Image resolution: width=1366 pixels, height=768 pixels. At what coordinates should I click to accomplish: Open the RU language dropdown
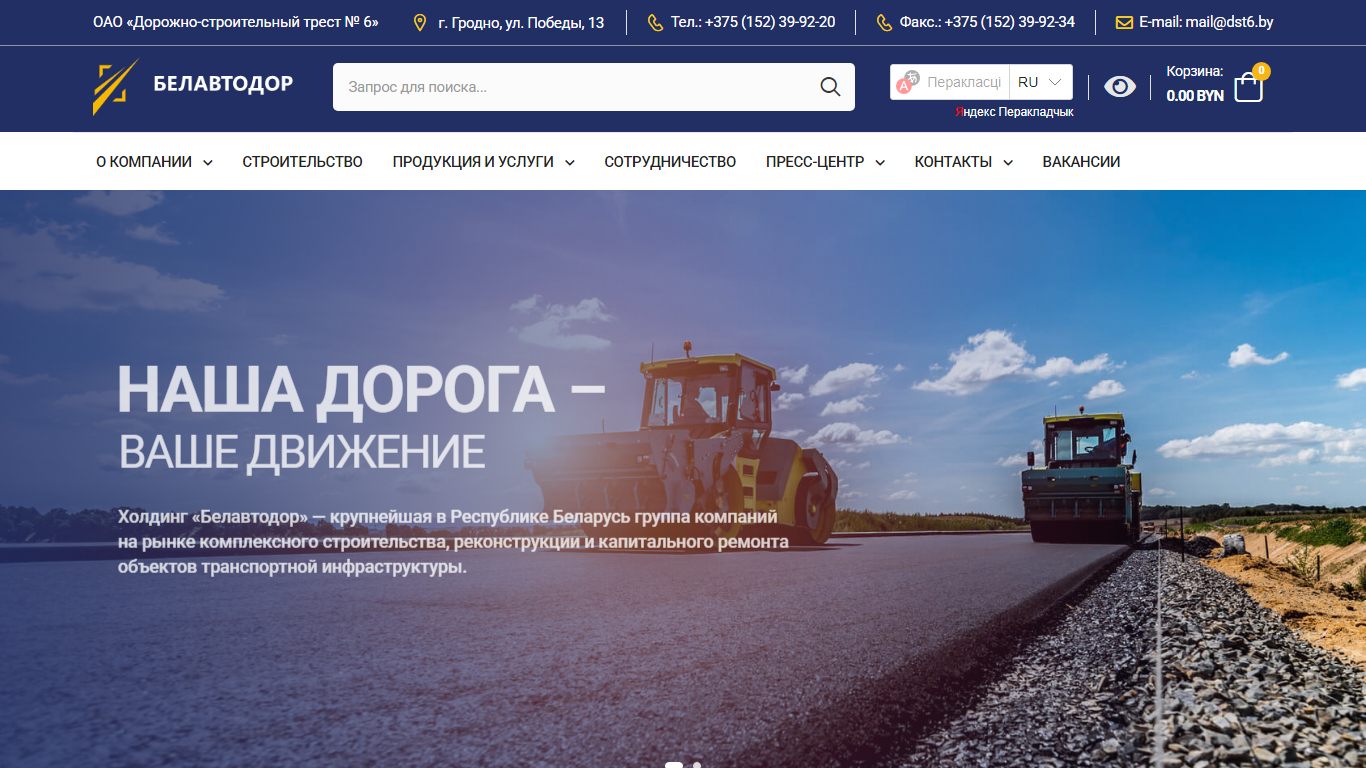tap(1041, 82)
